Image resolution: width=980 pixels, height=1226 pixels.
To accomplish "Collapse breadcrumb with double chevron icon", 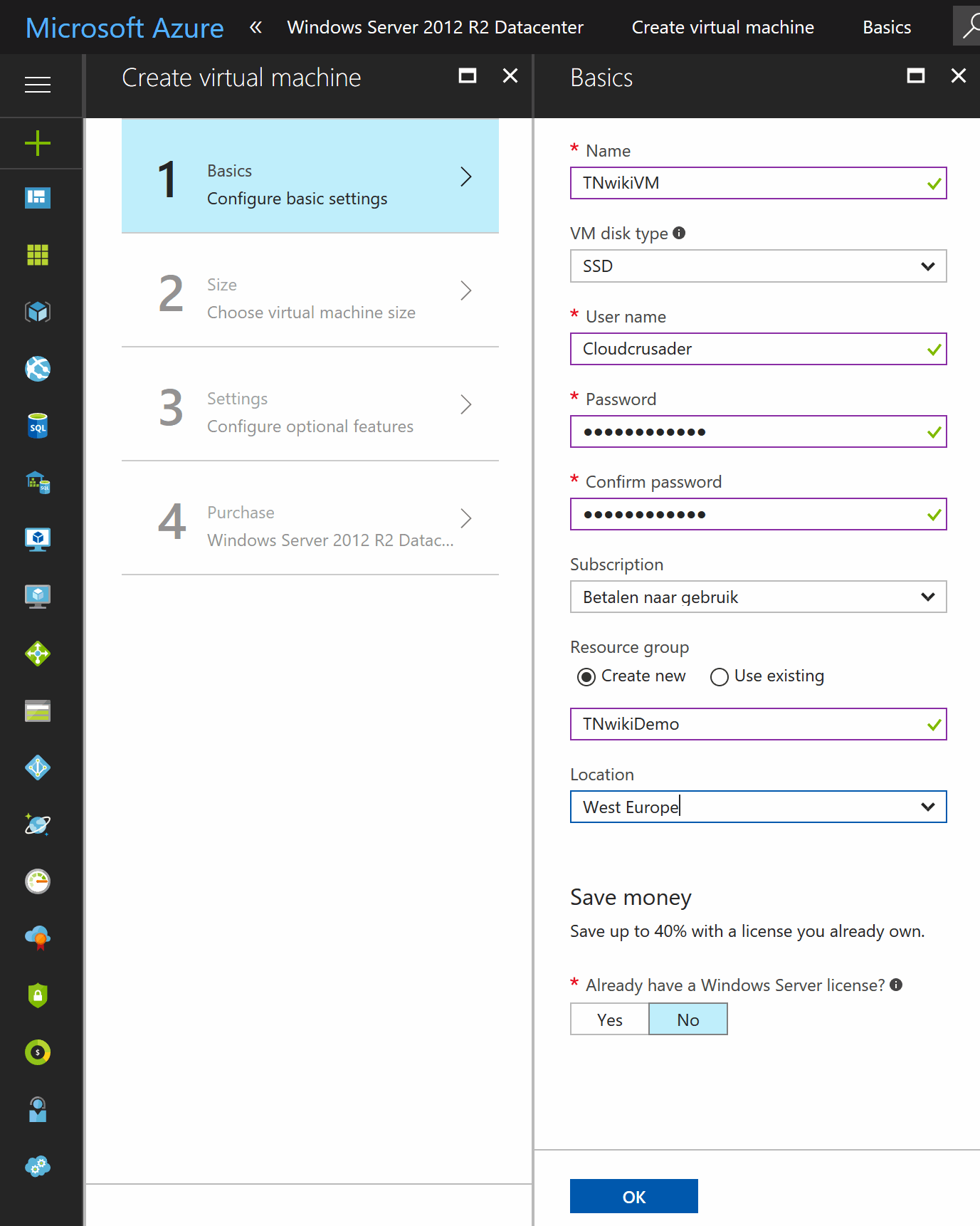I will 255,27.
